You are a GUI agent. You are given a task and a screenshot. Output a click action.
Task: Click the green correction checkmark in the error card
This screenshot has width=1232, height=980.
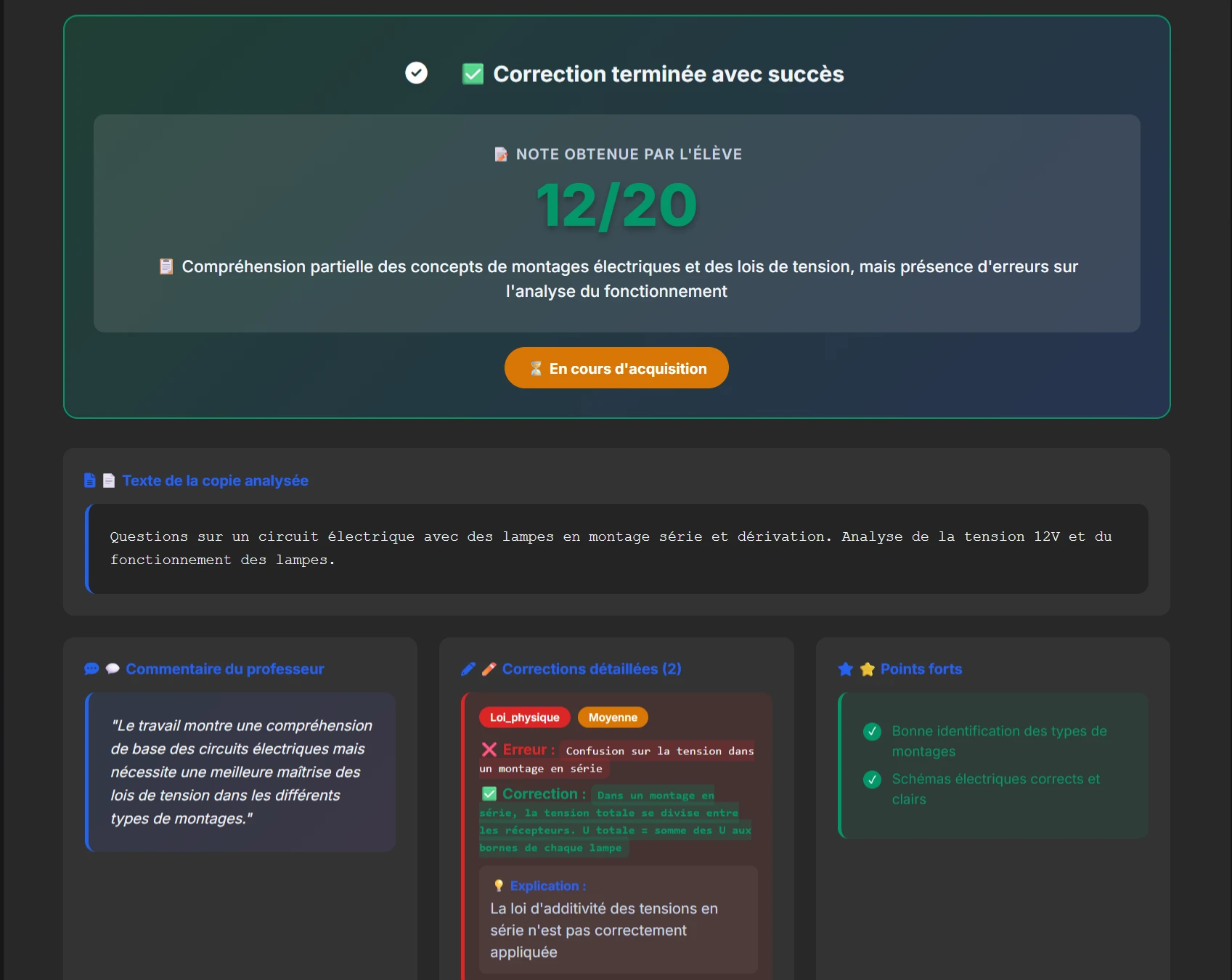(x=488, y=793)
